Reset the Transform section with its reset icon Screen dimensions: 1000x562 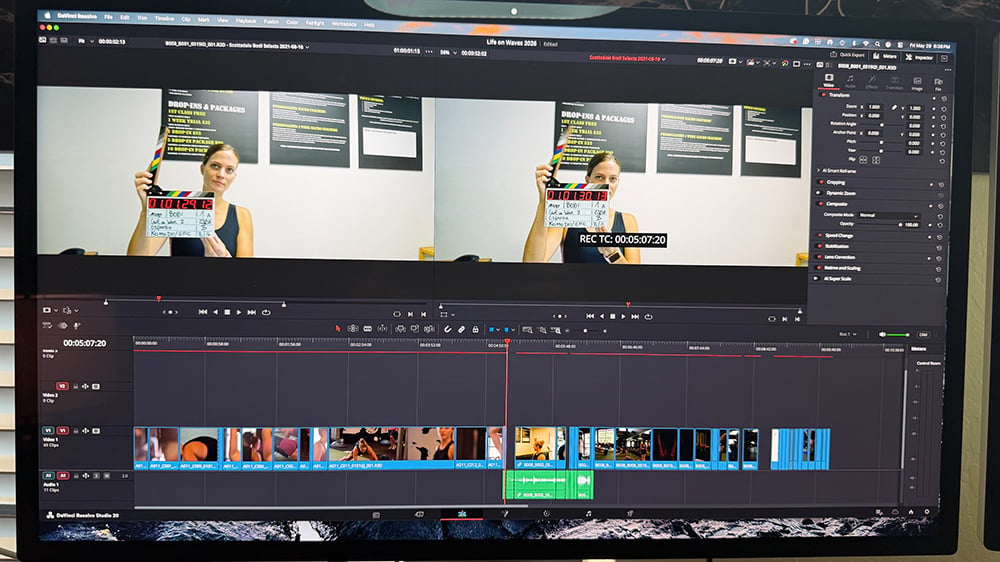[943, 99]
